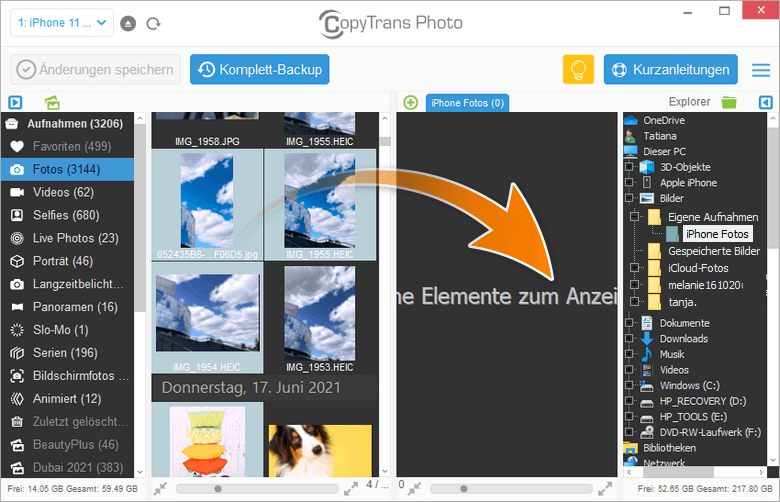The height and width of the screenshot is (502, 780).
Task: Click Änderungen speichern button
Action: tap(96, 70)
